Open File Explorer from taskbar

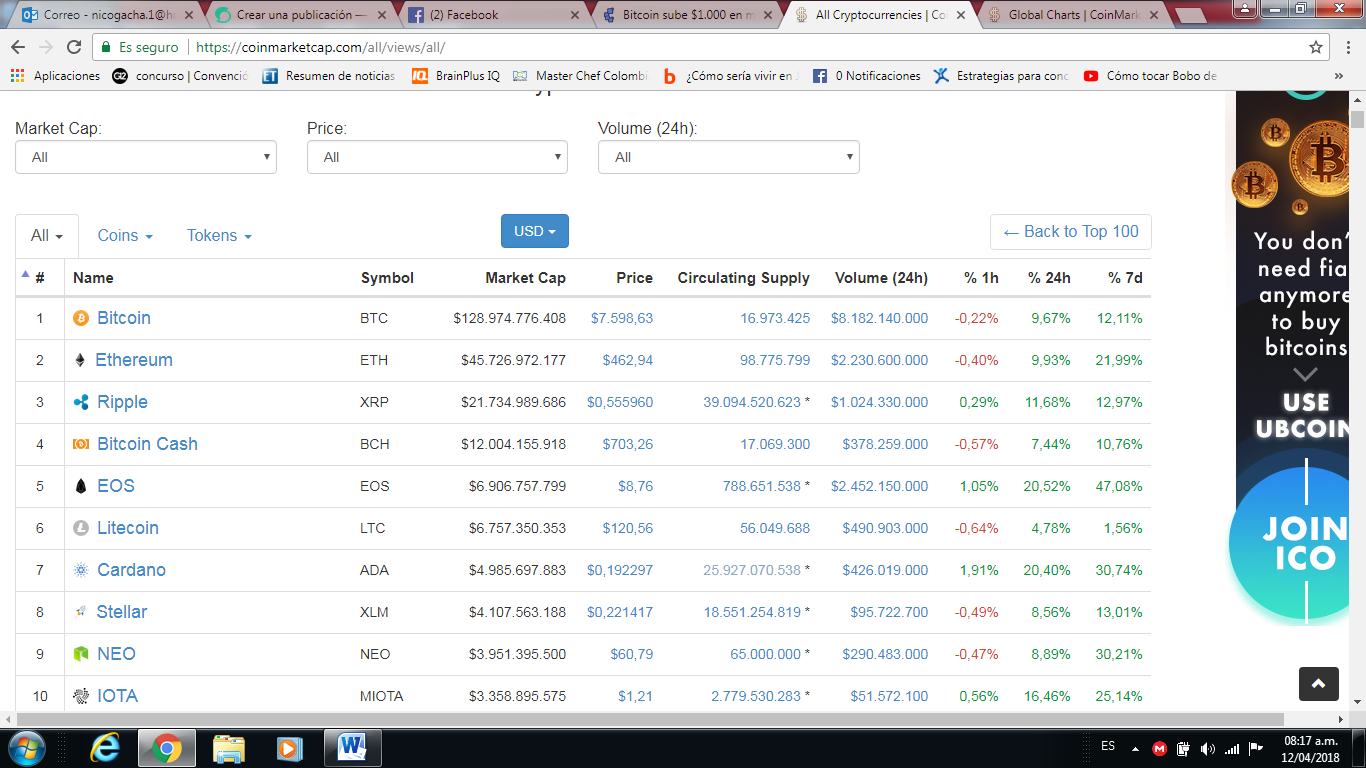[x=229, y=747]
